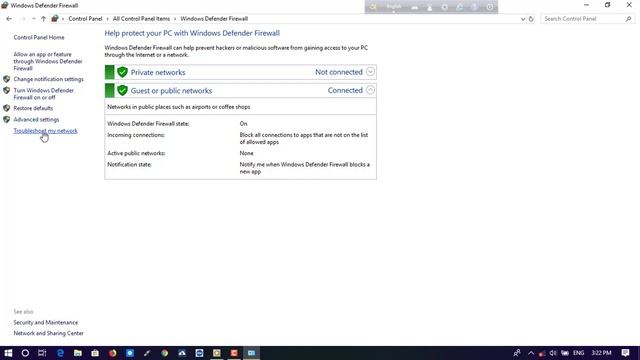Viewport: 640px width, 360px height.
Task: Click the firewall icon in address bar
Action: point(55,19)
